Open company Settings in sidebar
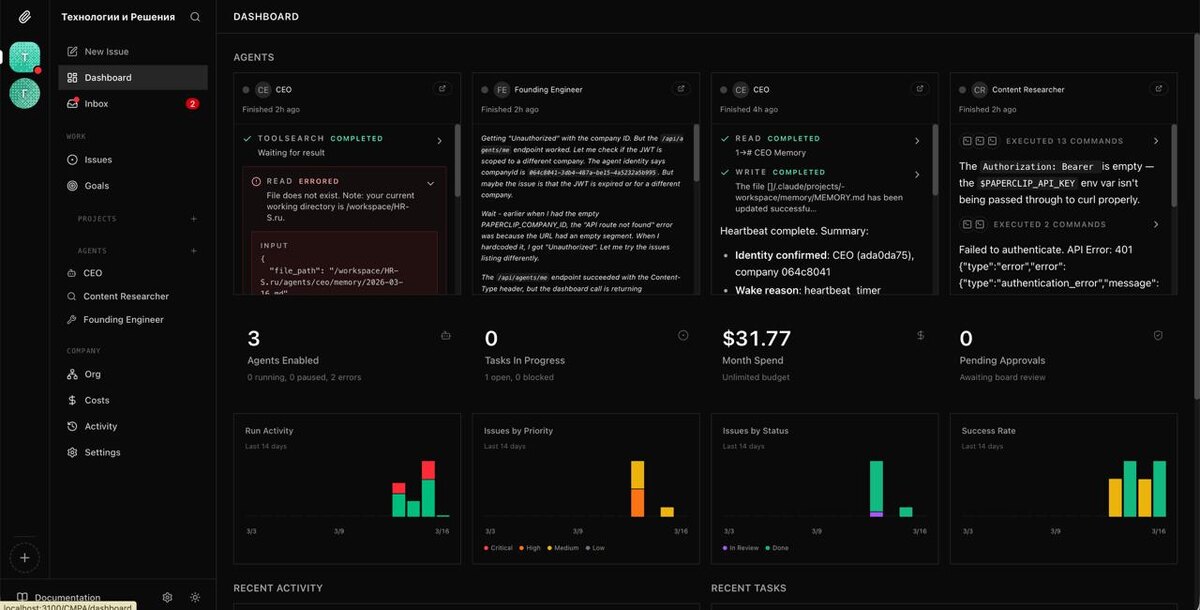 [x=133, y=452]
